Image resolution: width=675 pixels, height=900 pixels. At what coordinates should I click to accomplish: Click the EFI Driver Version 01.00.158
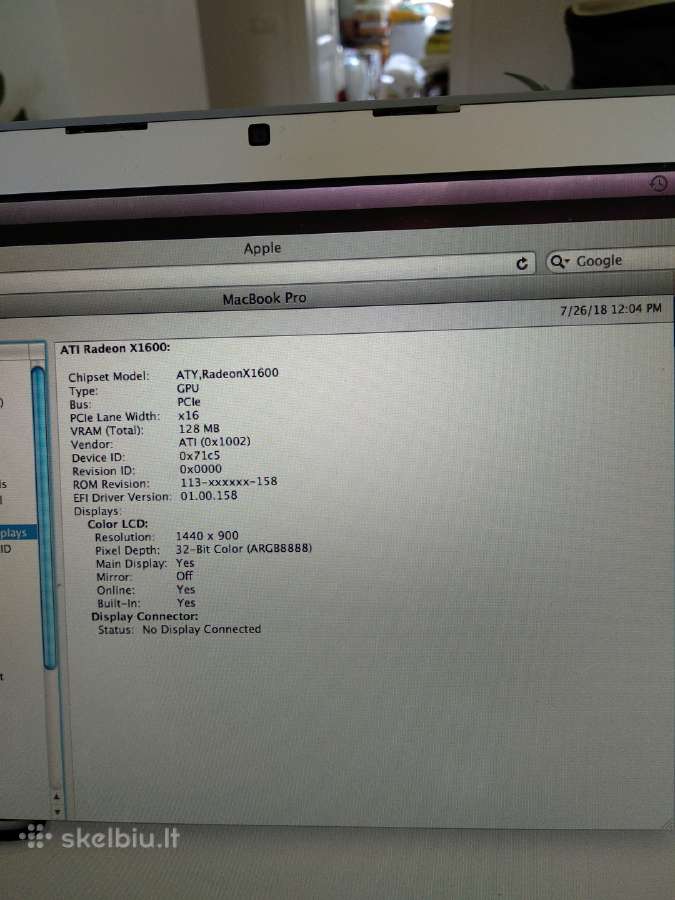(209, 495)
